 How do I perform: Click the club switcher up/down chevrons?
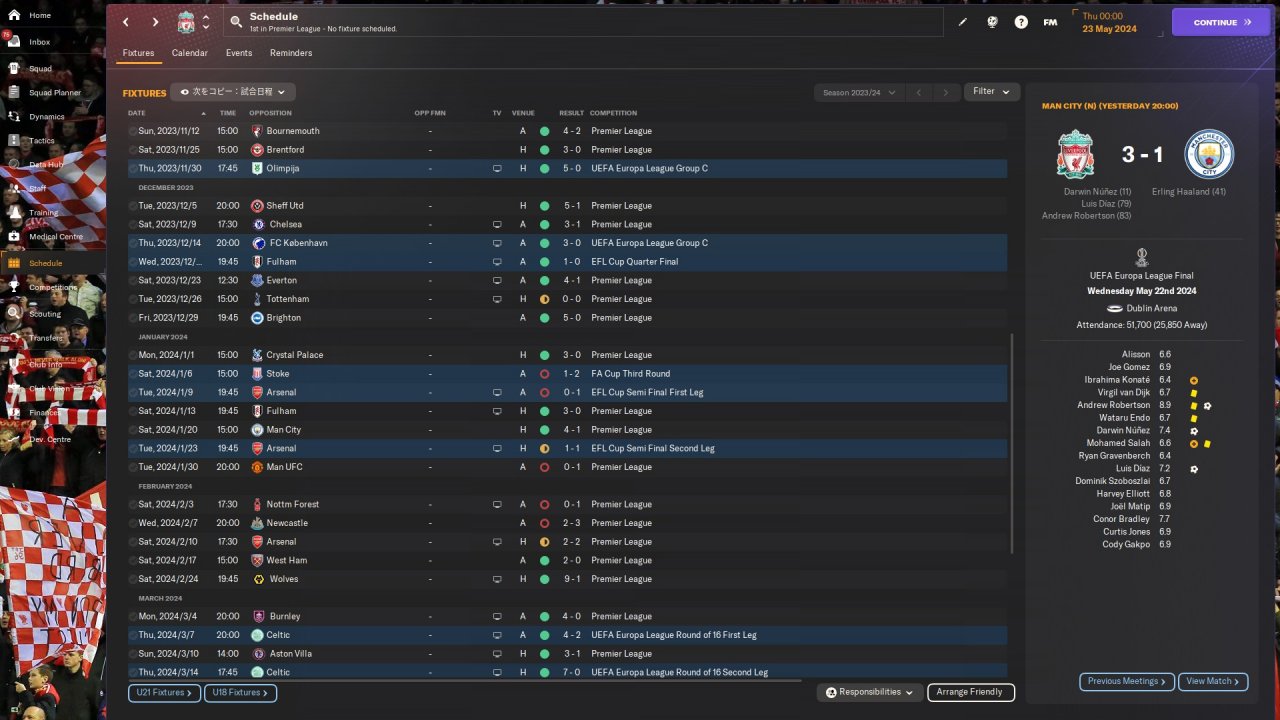tap(206, 22)
